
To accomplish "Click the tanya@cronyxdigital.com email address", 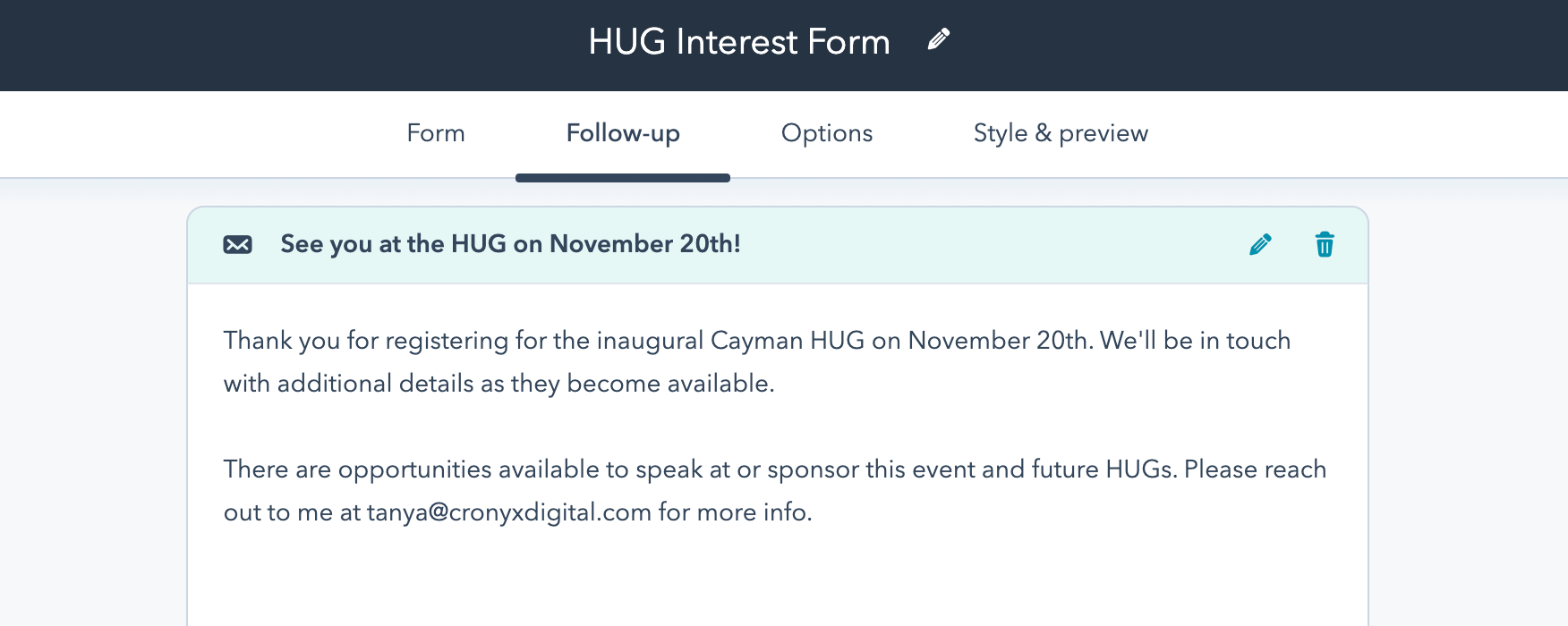I will click(x=508, y=512).
